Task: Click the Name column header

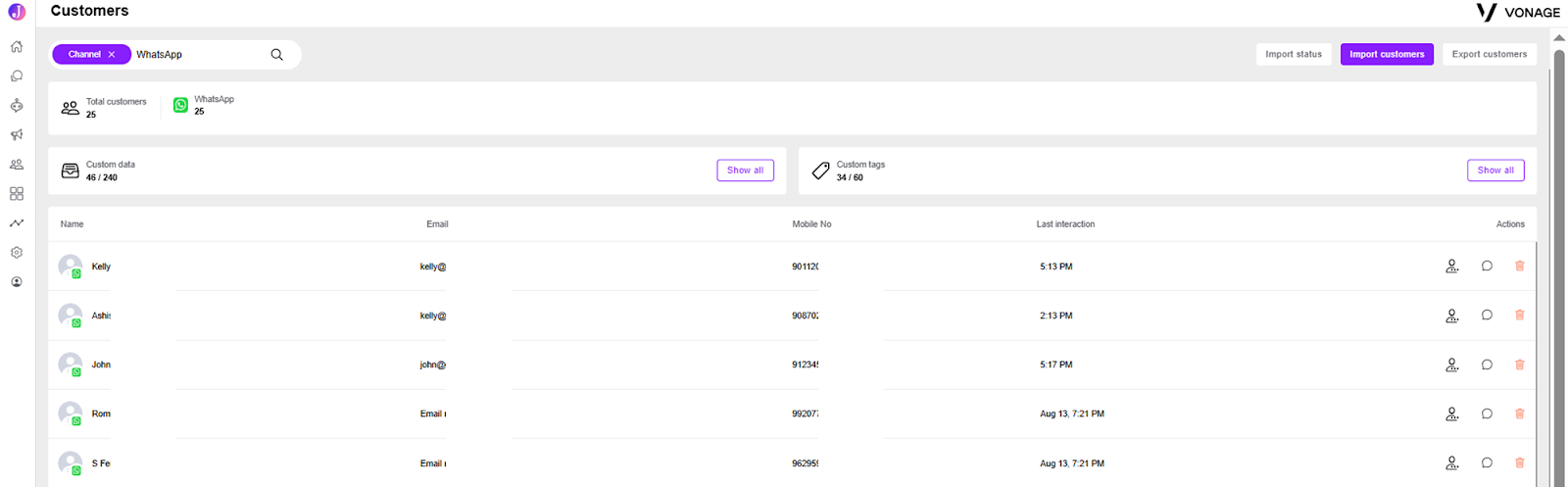Action: click(x=72, y=224)
